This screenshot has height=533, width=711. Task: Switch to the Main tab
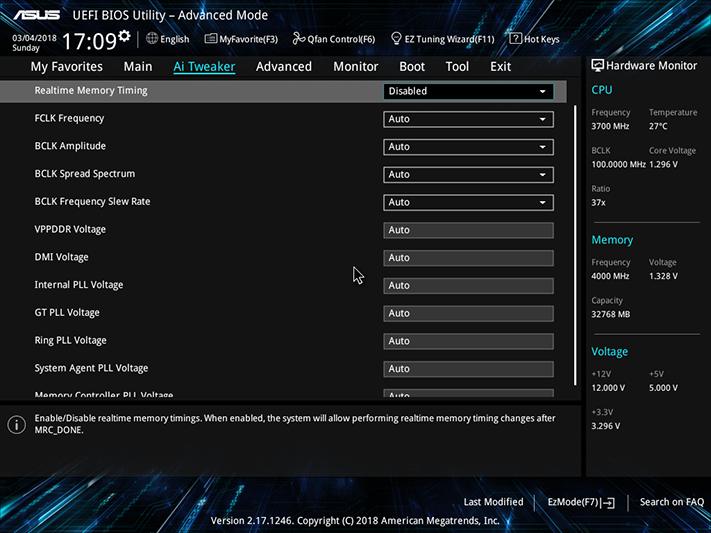(x=138, y=67)
